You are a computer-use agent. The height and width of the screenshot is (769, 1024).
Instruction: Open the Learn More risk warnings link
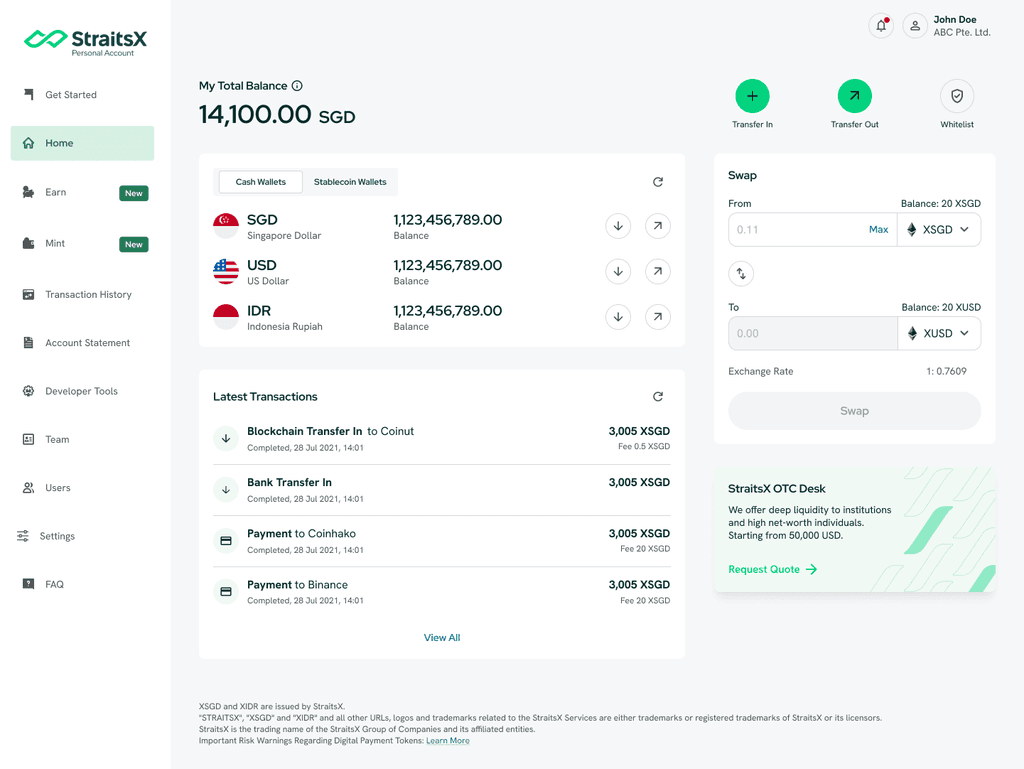click(x=448, y=741)
